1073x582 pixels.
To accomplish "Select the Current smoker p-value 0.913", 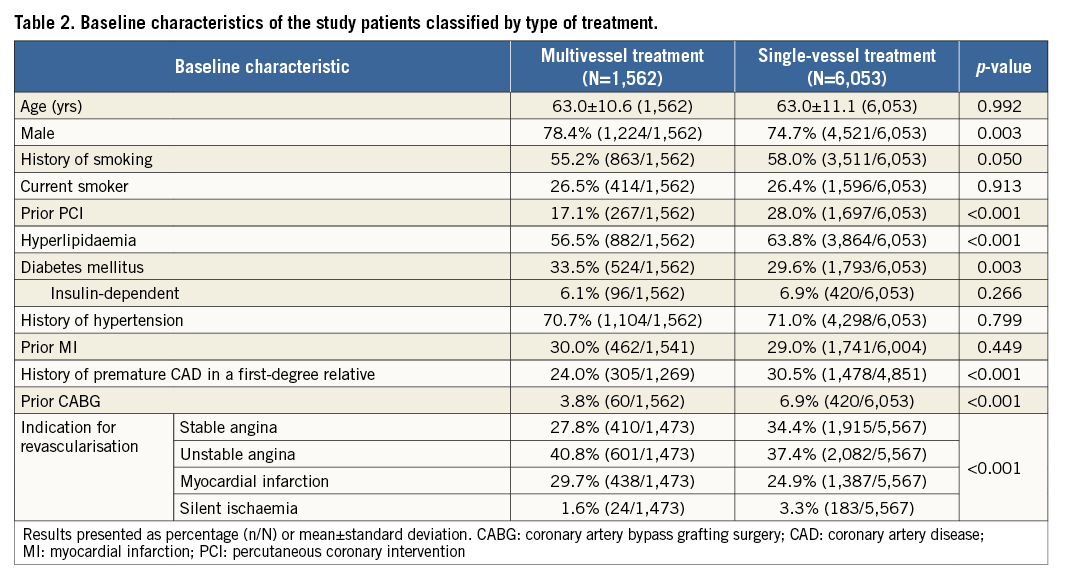I will pyautogui.click(x=1003, y=186).
